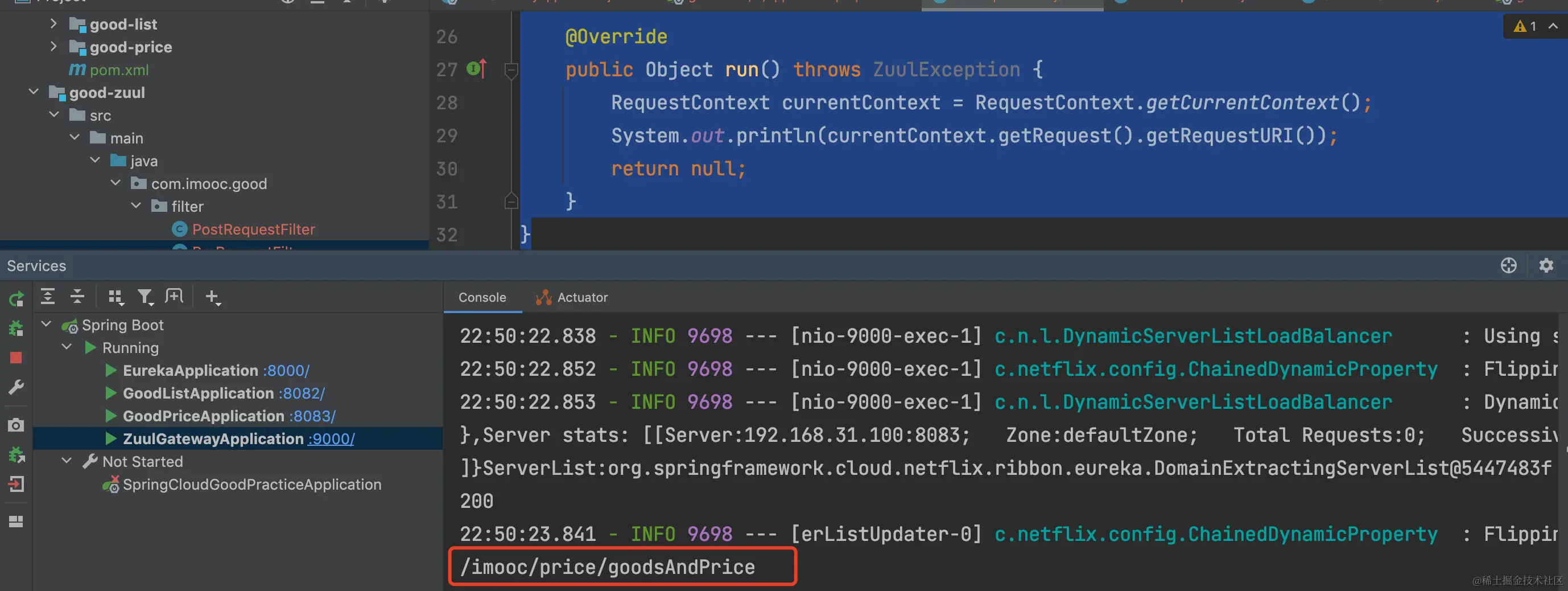Click the Services panel title

[x=36, y=266]
